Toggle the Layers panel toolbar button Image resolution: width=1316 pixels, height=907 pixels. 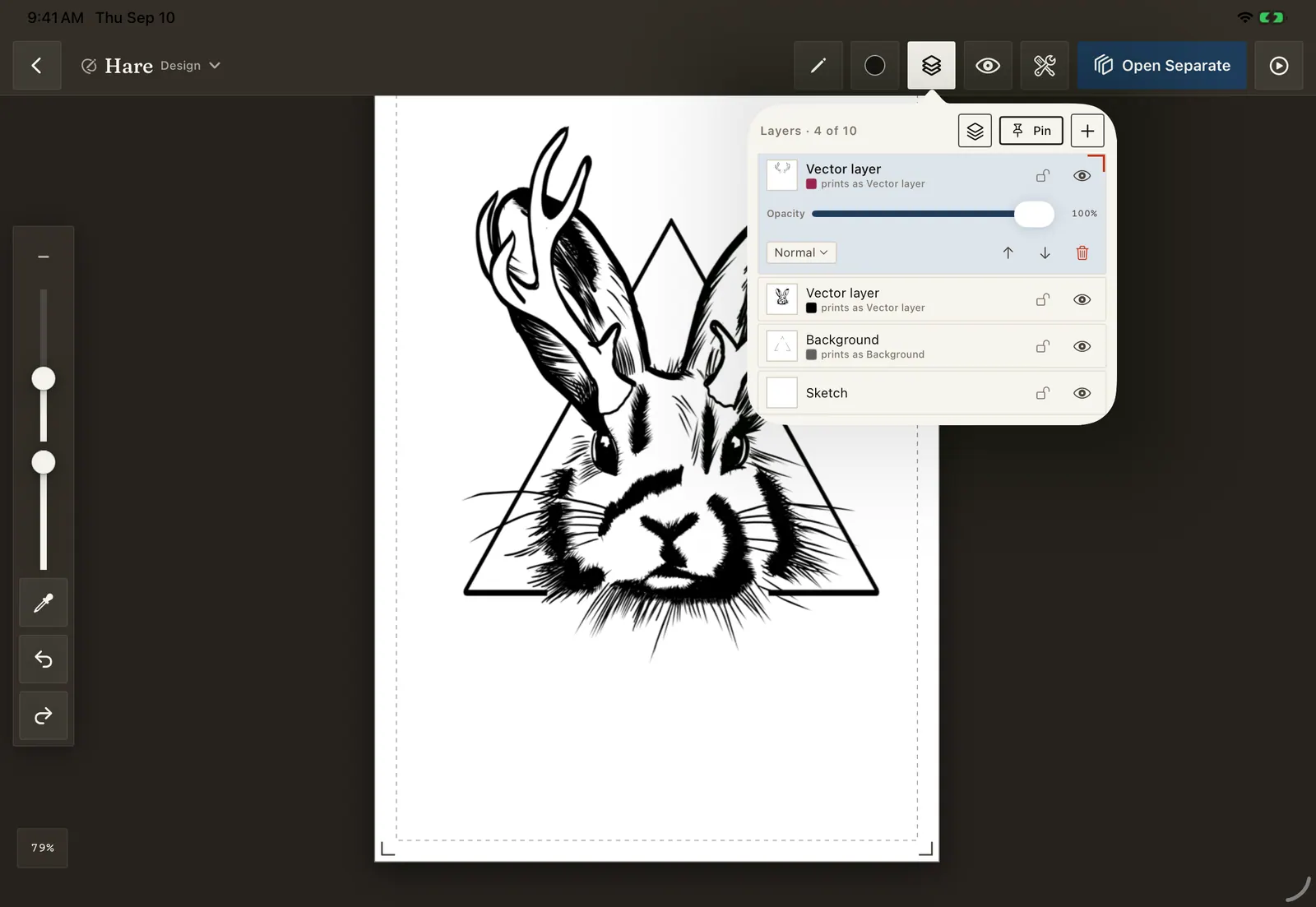click(x=931, y=66)
